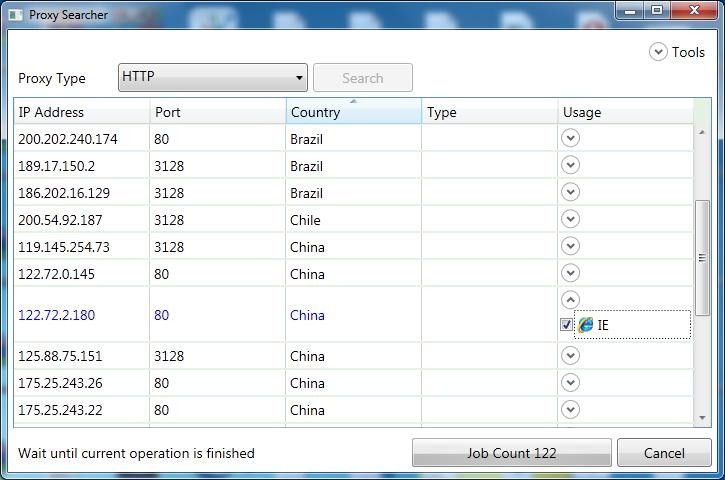The image size is (725, 480).
Task: Uncheck the IE proxy usage checkbox
Action: (566, 325)
